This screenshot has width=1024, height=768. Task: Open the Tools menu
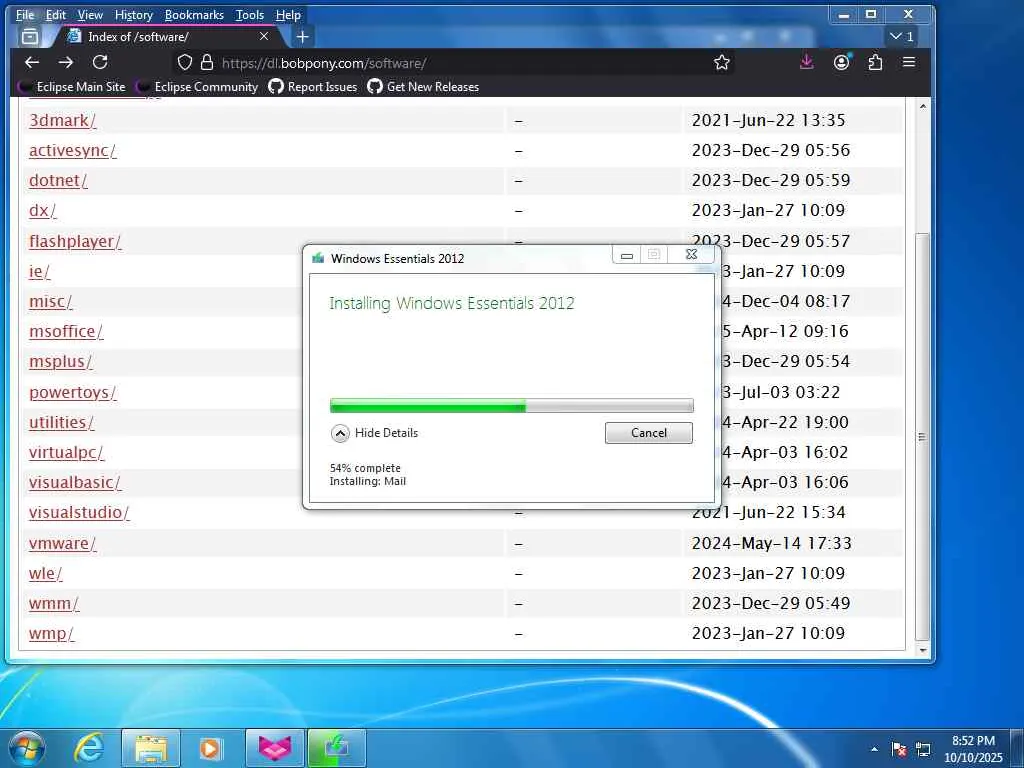[249, 14]
